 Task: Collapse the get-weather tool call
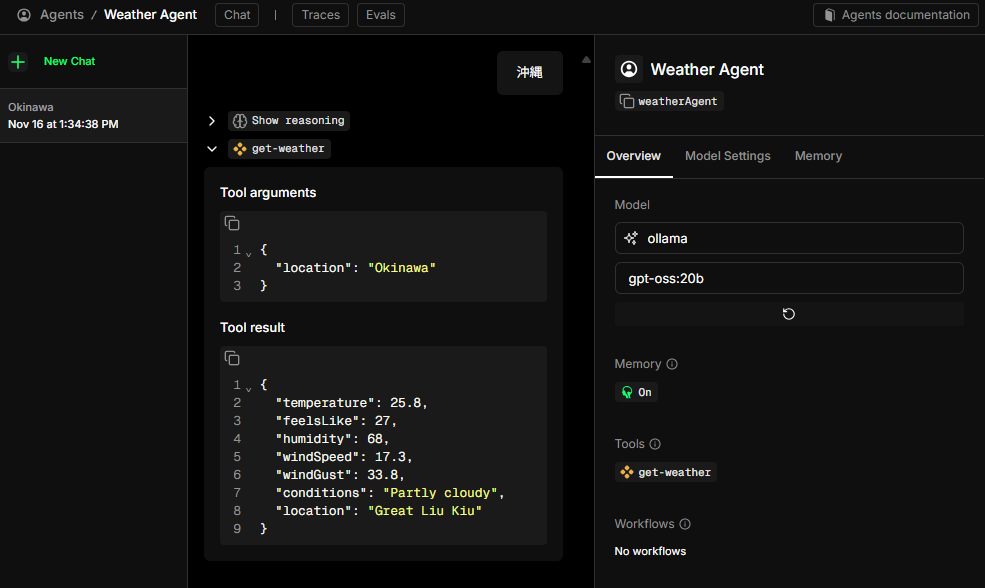pyautogui.click(x=211, y=149)
